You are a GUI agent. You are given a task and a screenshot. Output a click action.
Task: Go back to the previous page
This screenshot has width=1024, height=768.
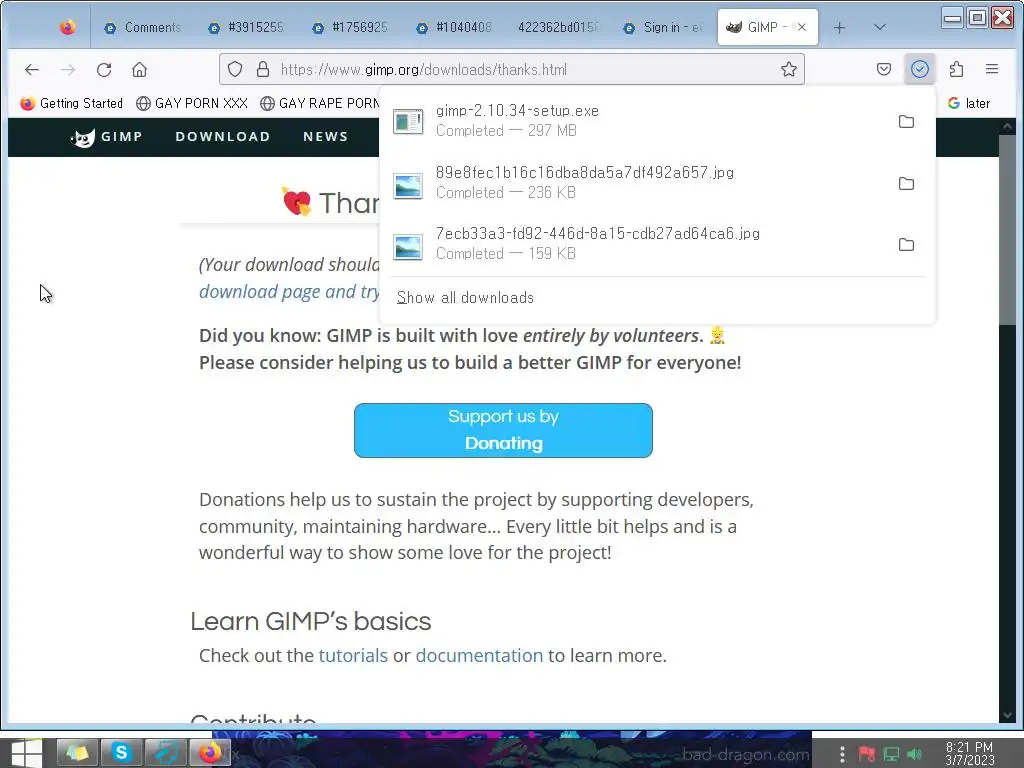tap(31, 69)
